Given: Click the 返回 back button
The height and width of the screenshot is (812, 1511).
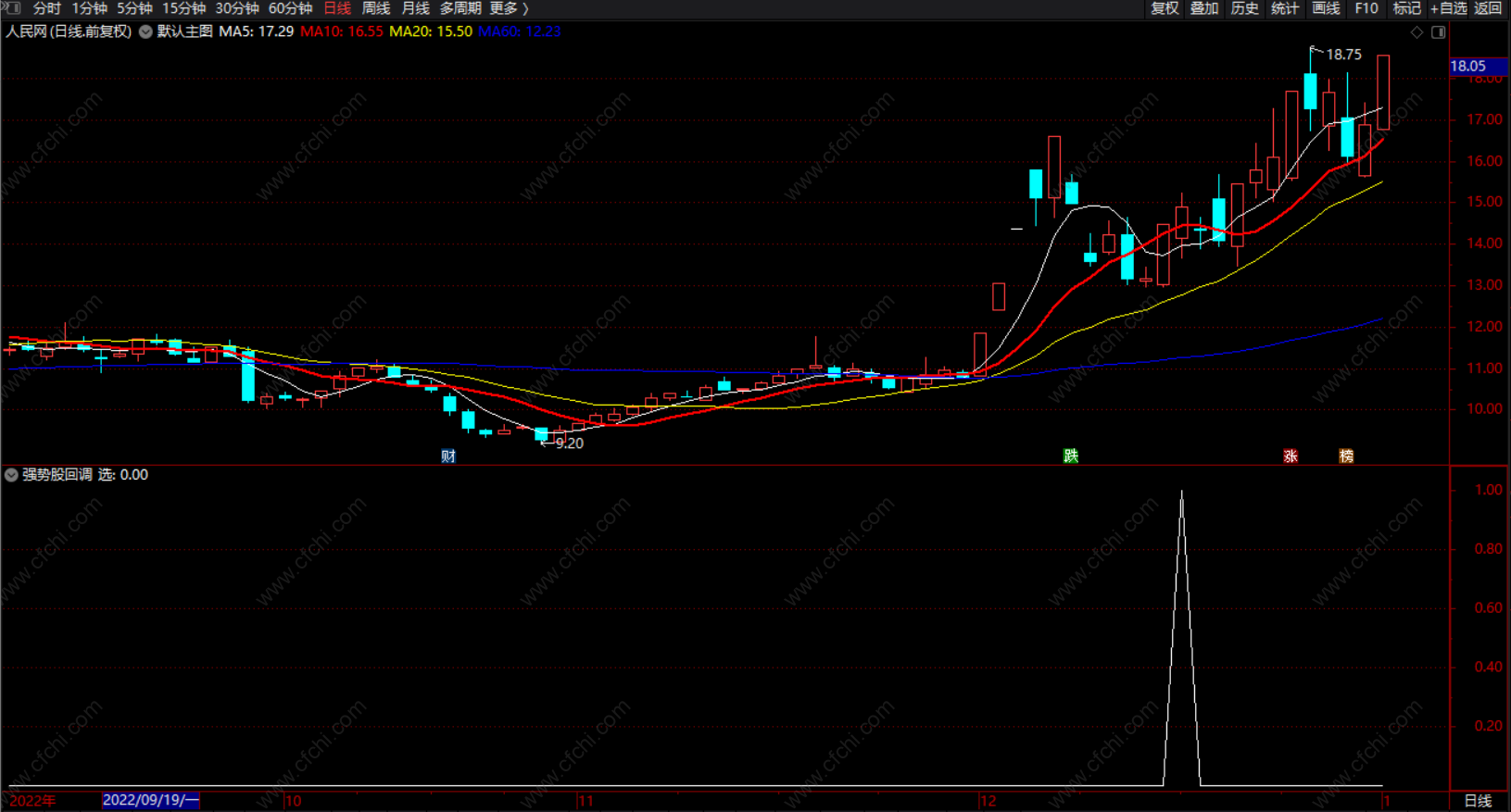Looking at the screenshot, I should [1488, 8].
